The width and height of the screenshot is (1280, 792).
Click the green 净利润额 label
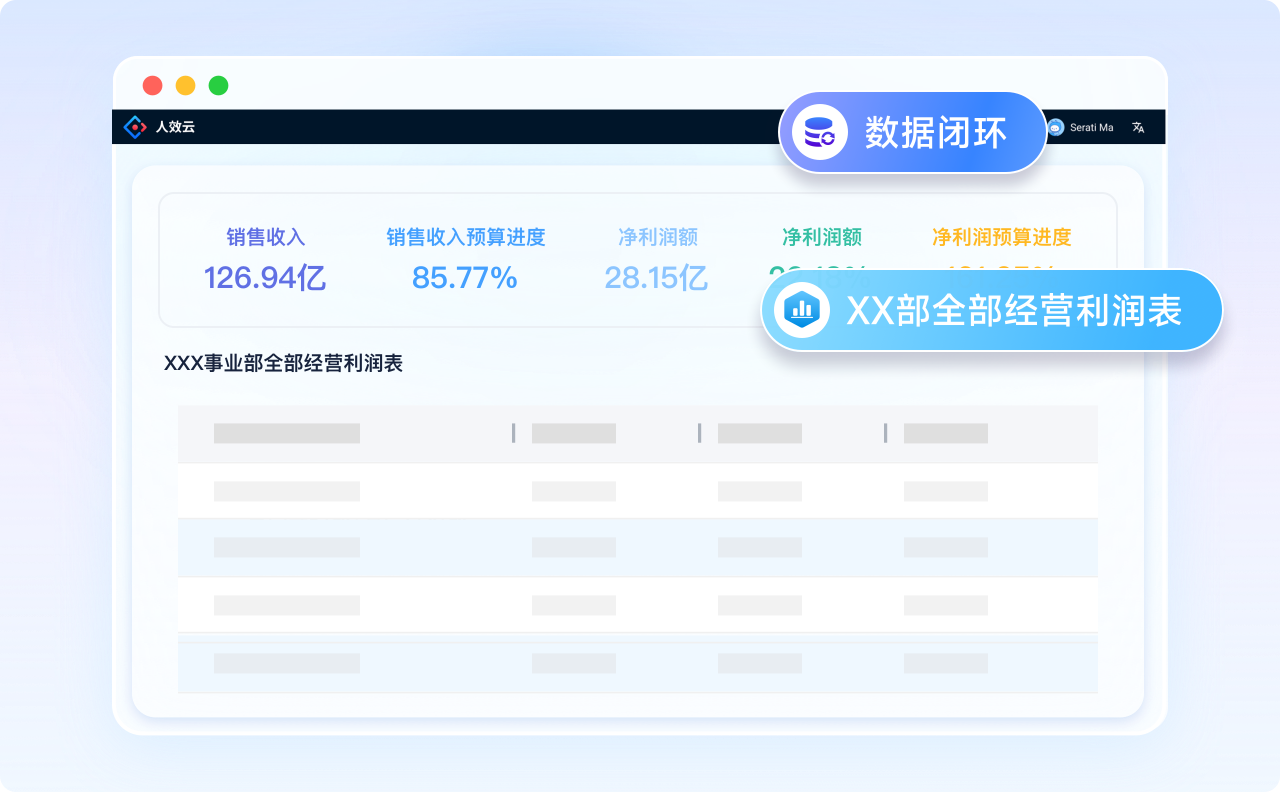[x=821, y=237]
